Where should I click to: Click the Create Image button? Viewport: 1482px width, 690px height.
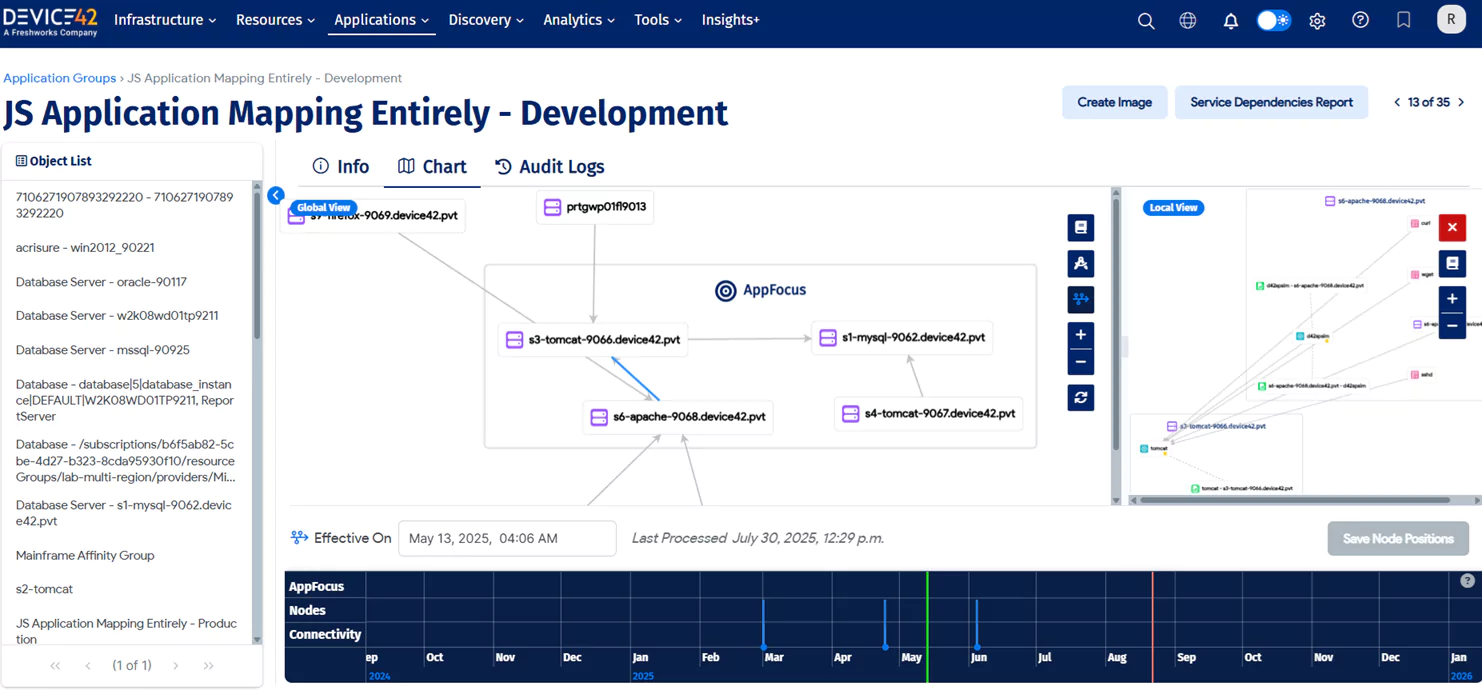coord(1114,102)
